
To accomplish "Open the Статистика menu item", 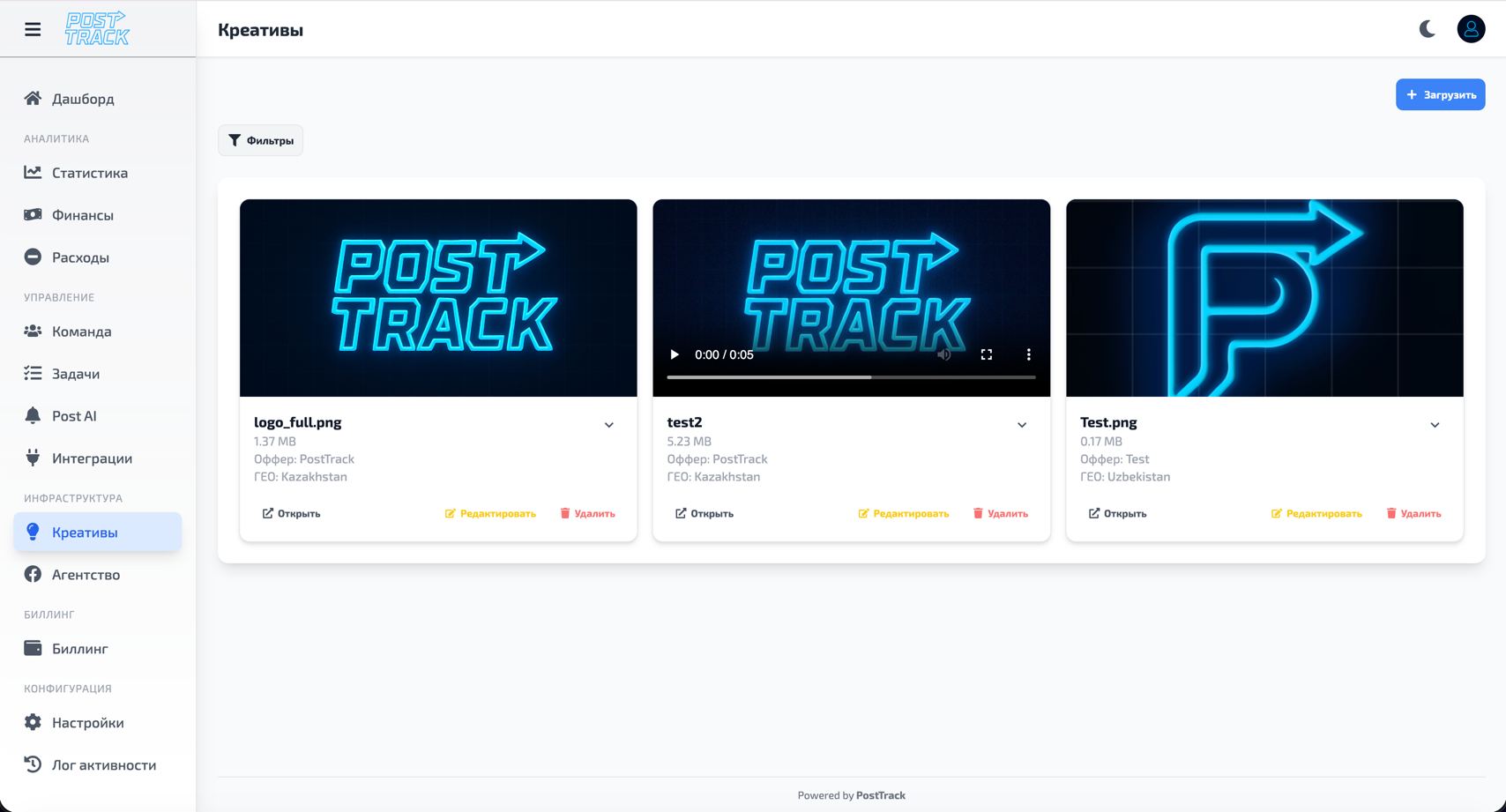I will pos(90,173).
